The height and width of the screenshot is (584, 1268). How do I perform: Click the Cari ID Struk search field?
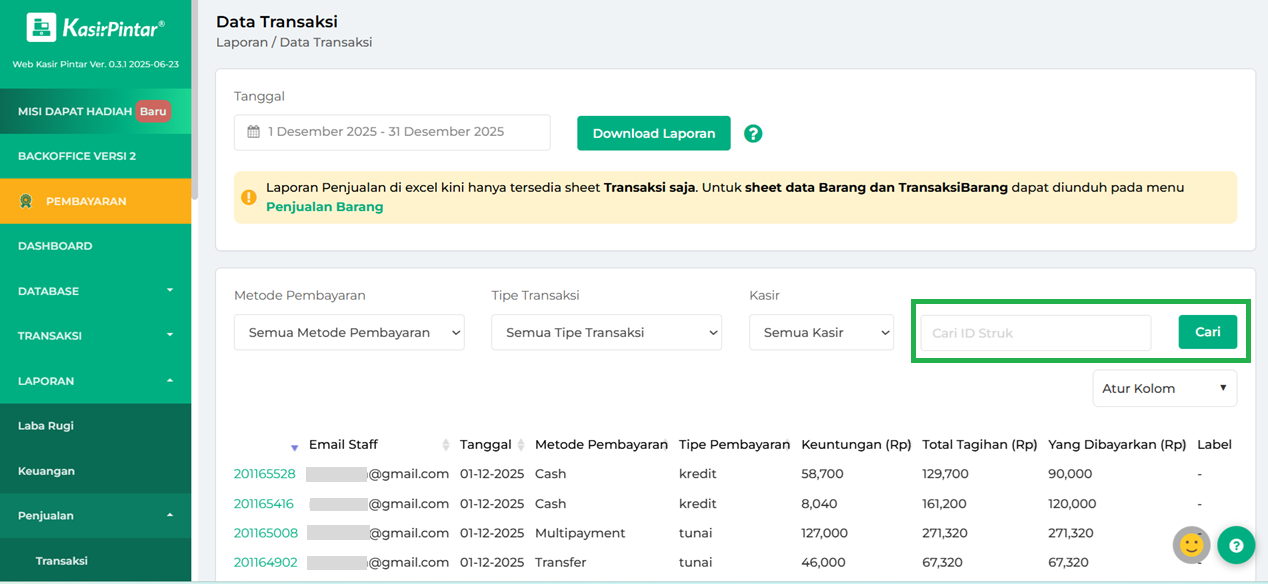[1035, 333]
